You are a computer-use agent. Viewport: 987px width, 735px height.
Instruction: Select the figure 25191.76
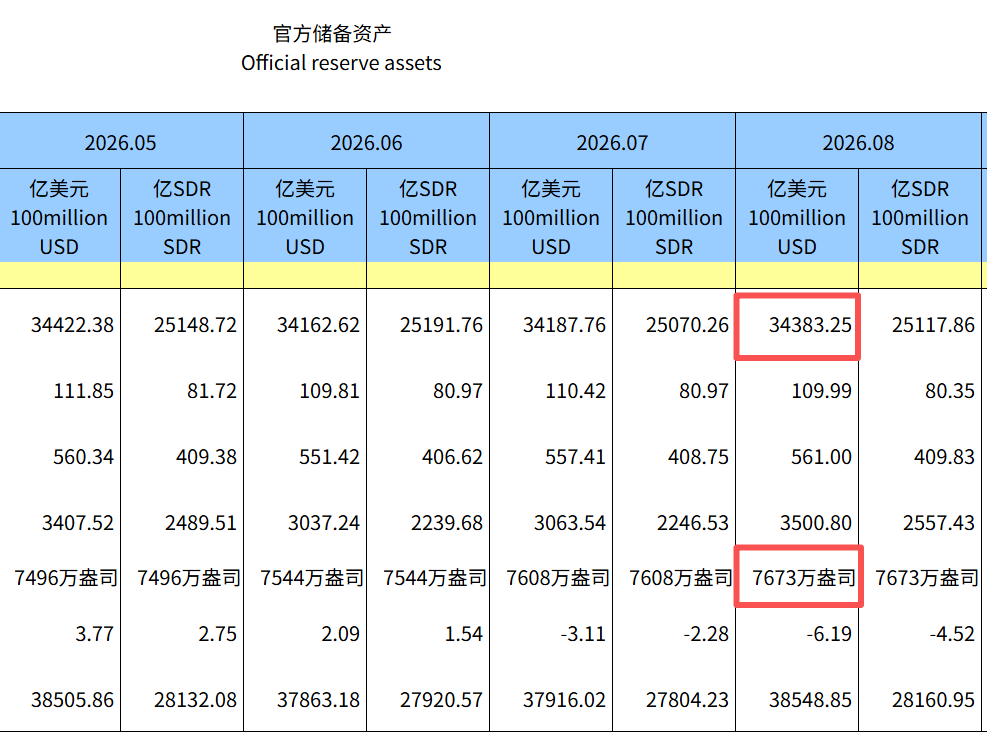(441, 325)
